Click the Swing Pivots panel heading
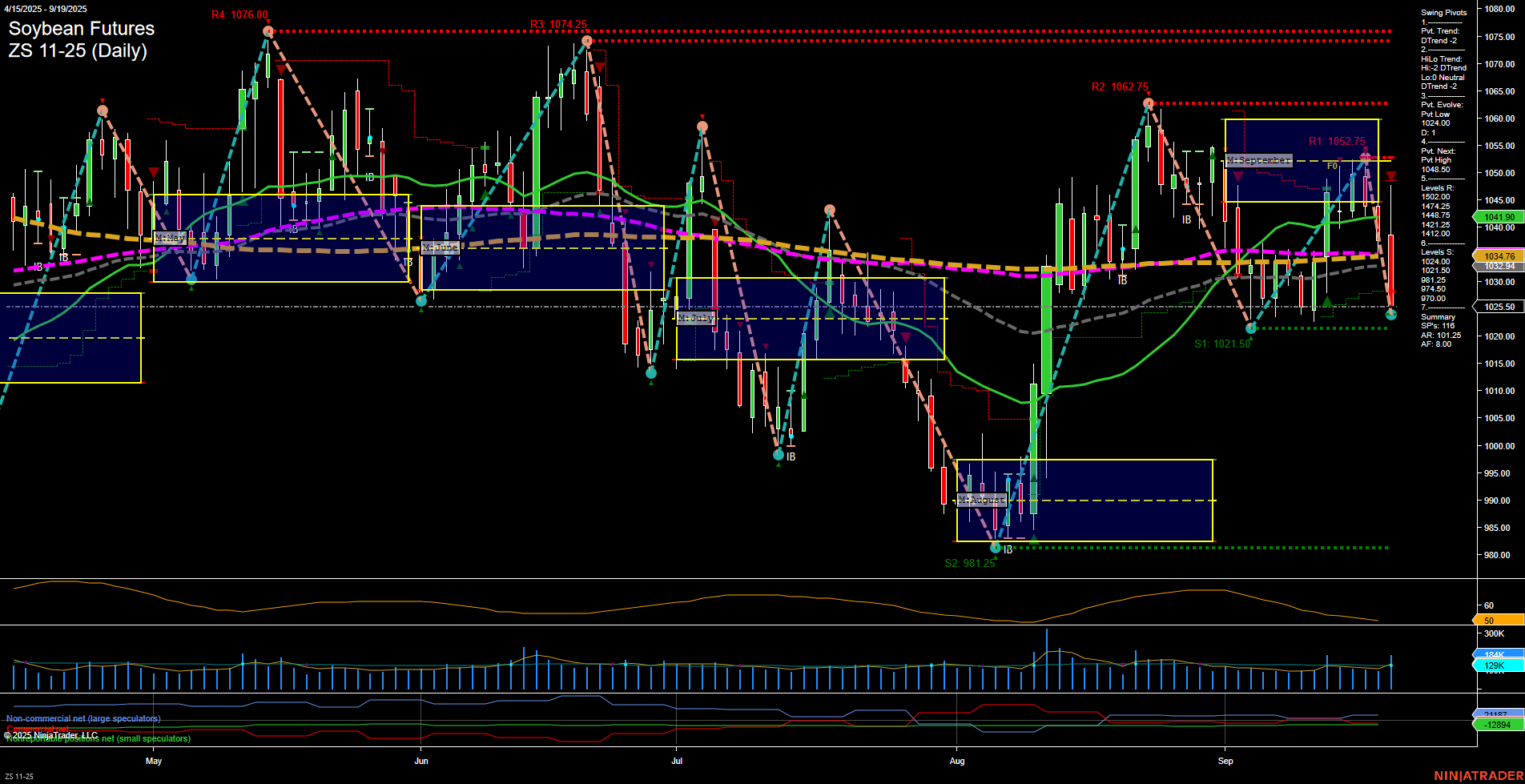 tap(1443, 12)
